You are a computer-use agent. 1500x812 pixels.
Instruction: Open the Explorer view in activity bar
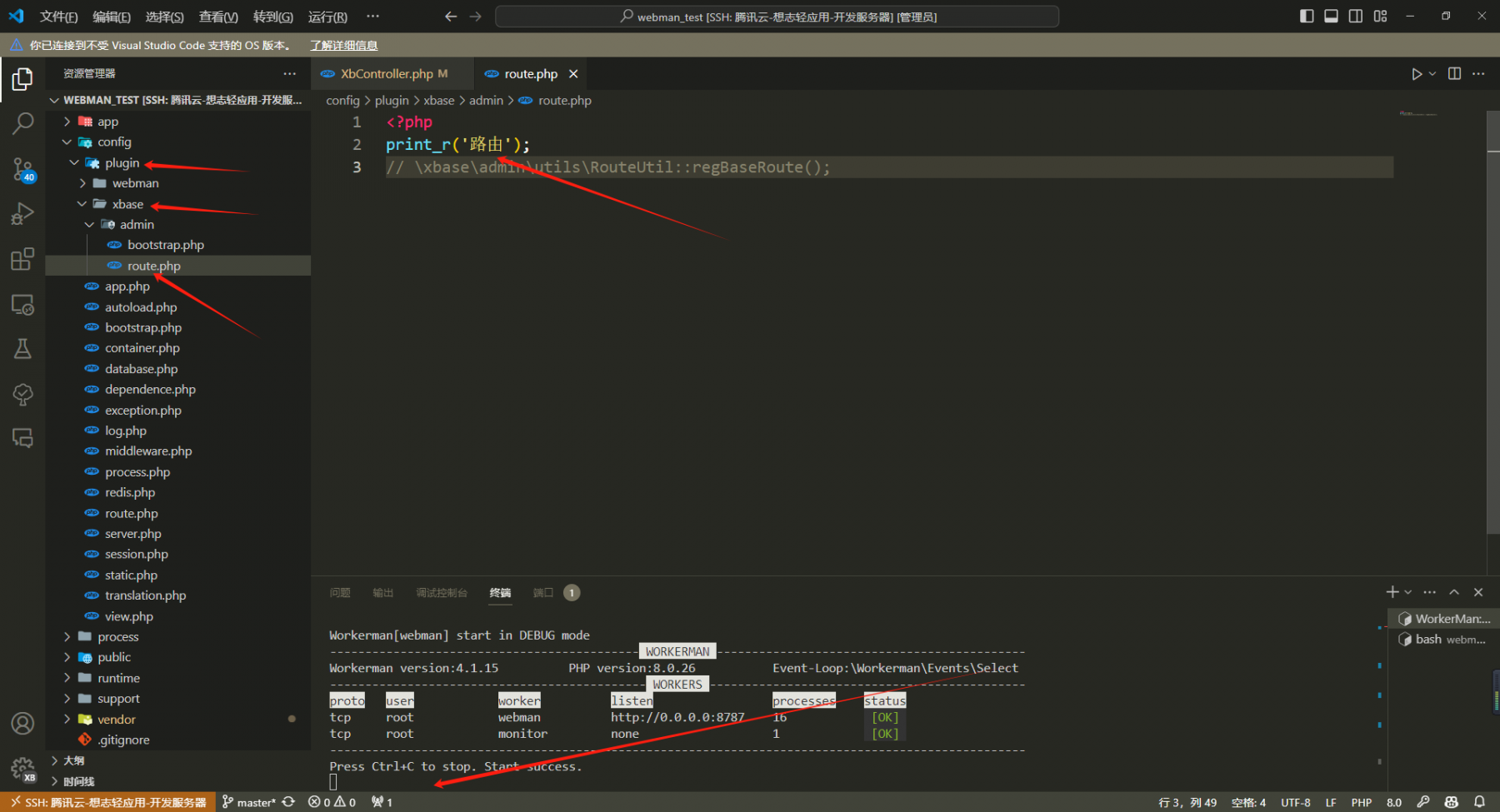coord(22,79)
